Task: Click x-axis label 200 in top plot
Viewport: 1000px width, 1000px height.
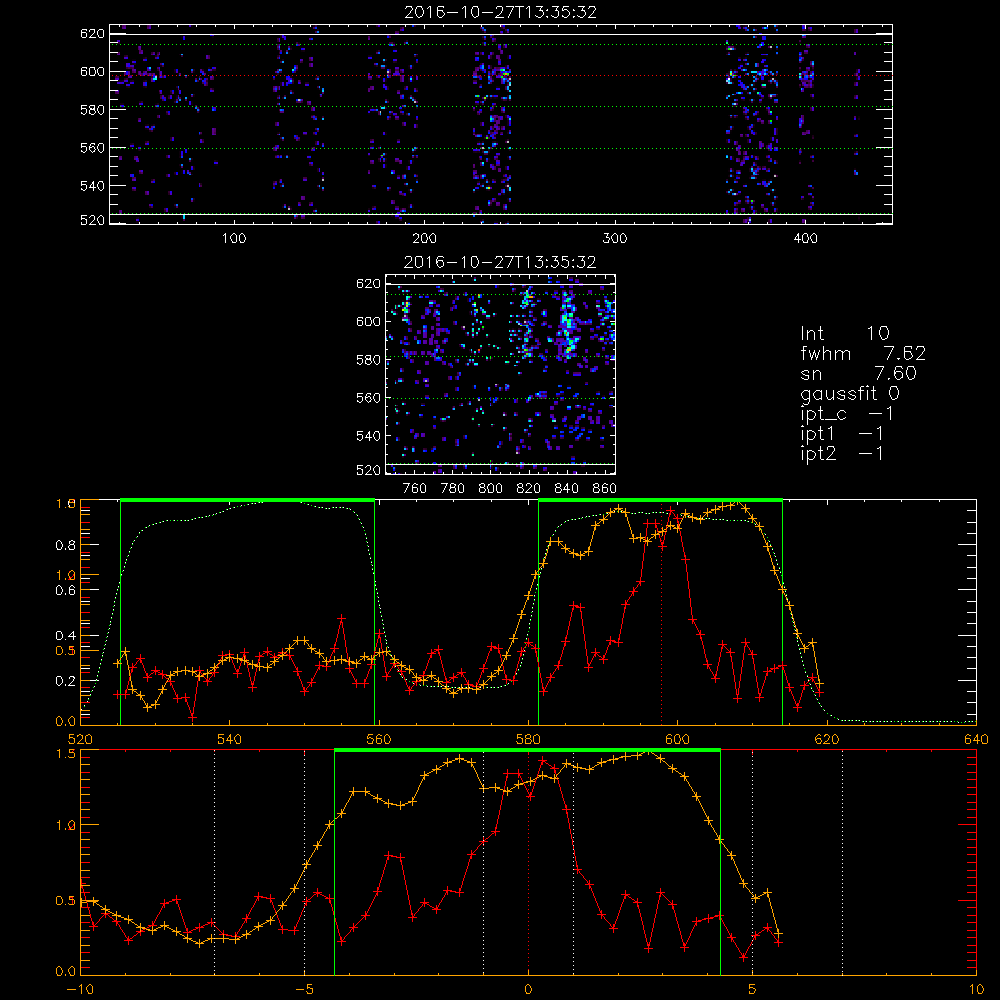Action: pos(424,239)
